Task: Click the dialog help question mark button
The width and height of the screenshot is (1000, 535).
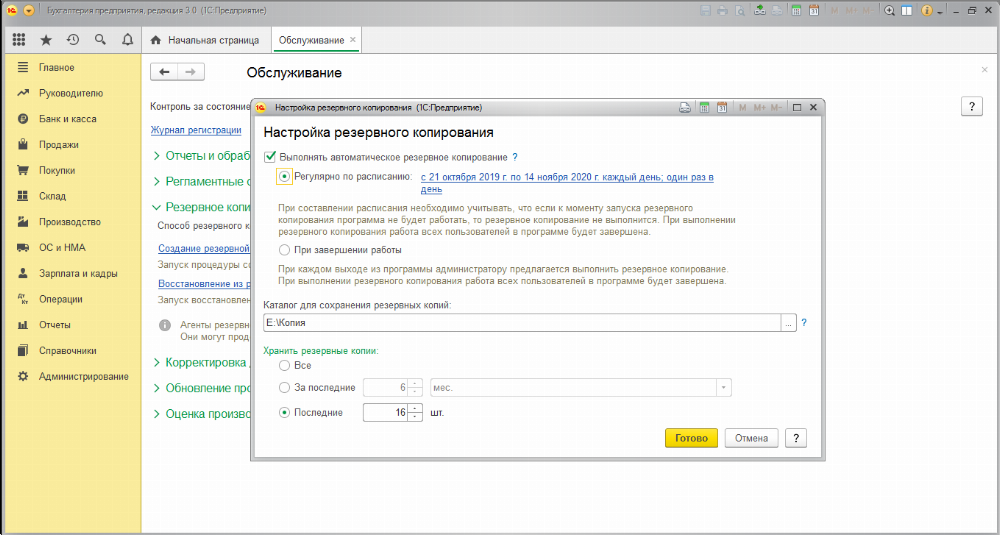Action: pos(796,439)
